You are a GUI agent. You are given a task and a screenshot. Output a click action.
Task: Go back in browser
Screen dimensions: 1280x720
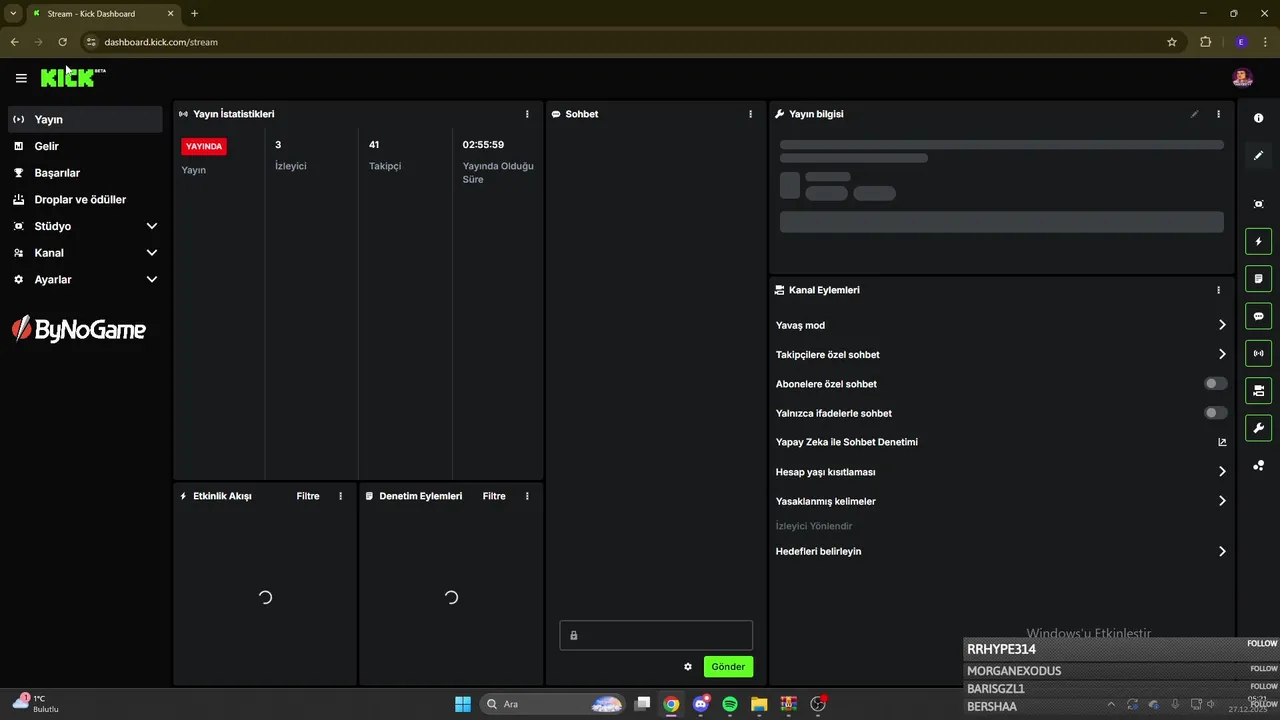(15, 42)
